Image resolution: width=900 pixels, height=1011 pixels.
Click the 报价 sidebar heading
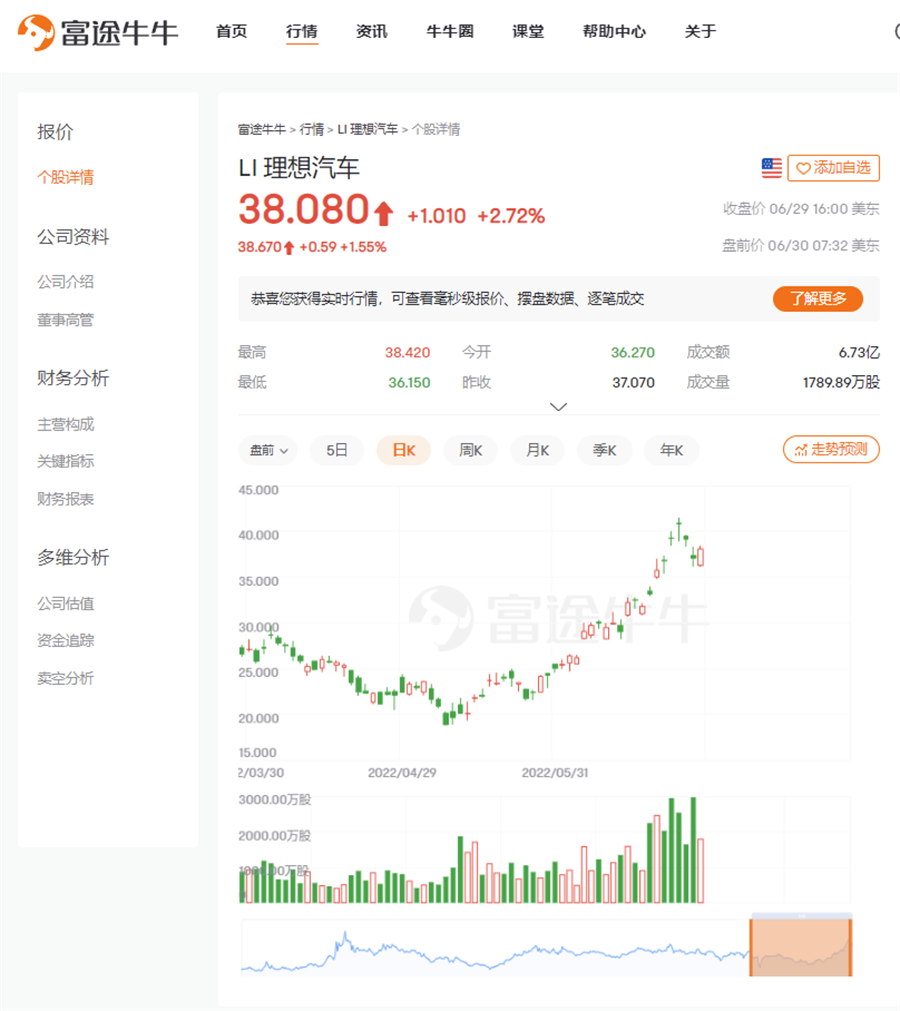[x=55, y=132]
